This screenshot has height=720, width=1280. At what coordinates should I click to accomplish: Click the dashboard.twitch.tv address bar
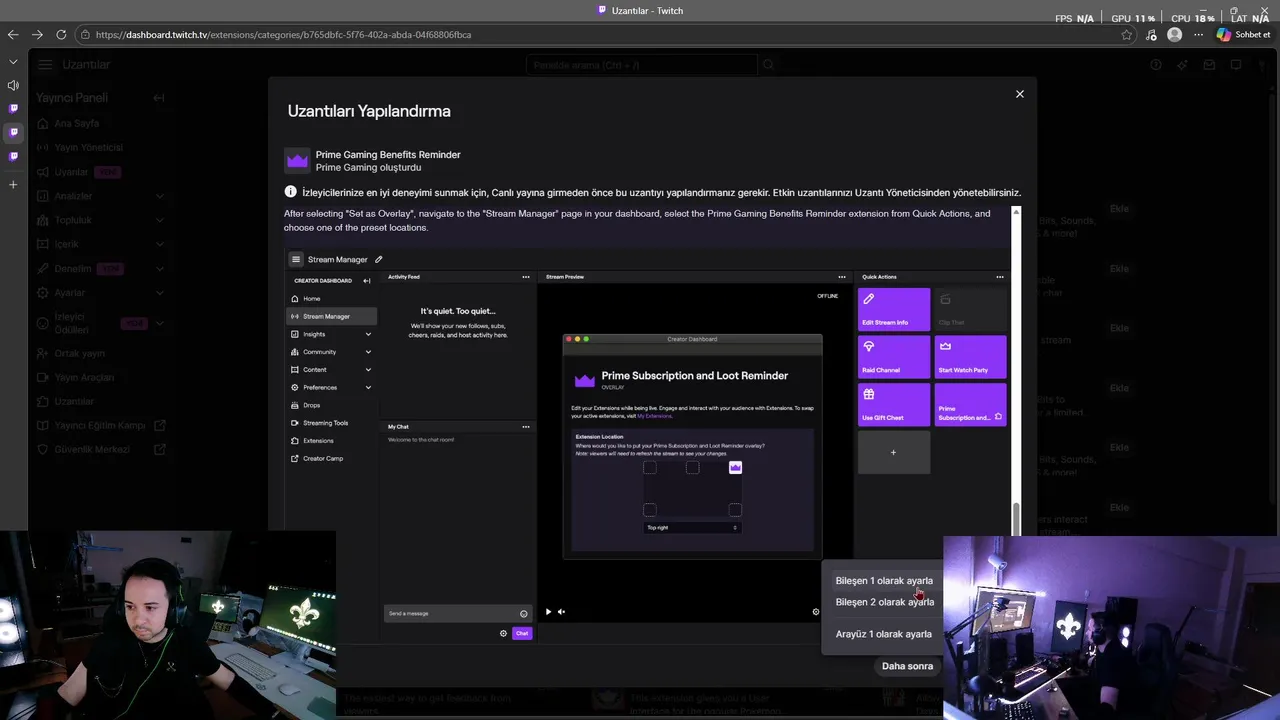(x=600, y=34)
